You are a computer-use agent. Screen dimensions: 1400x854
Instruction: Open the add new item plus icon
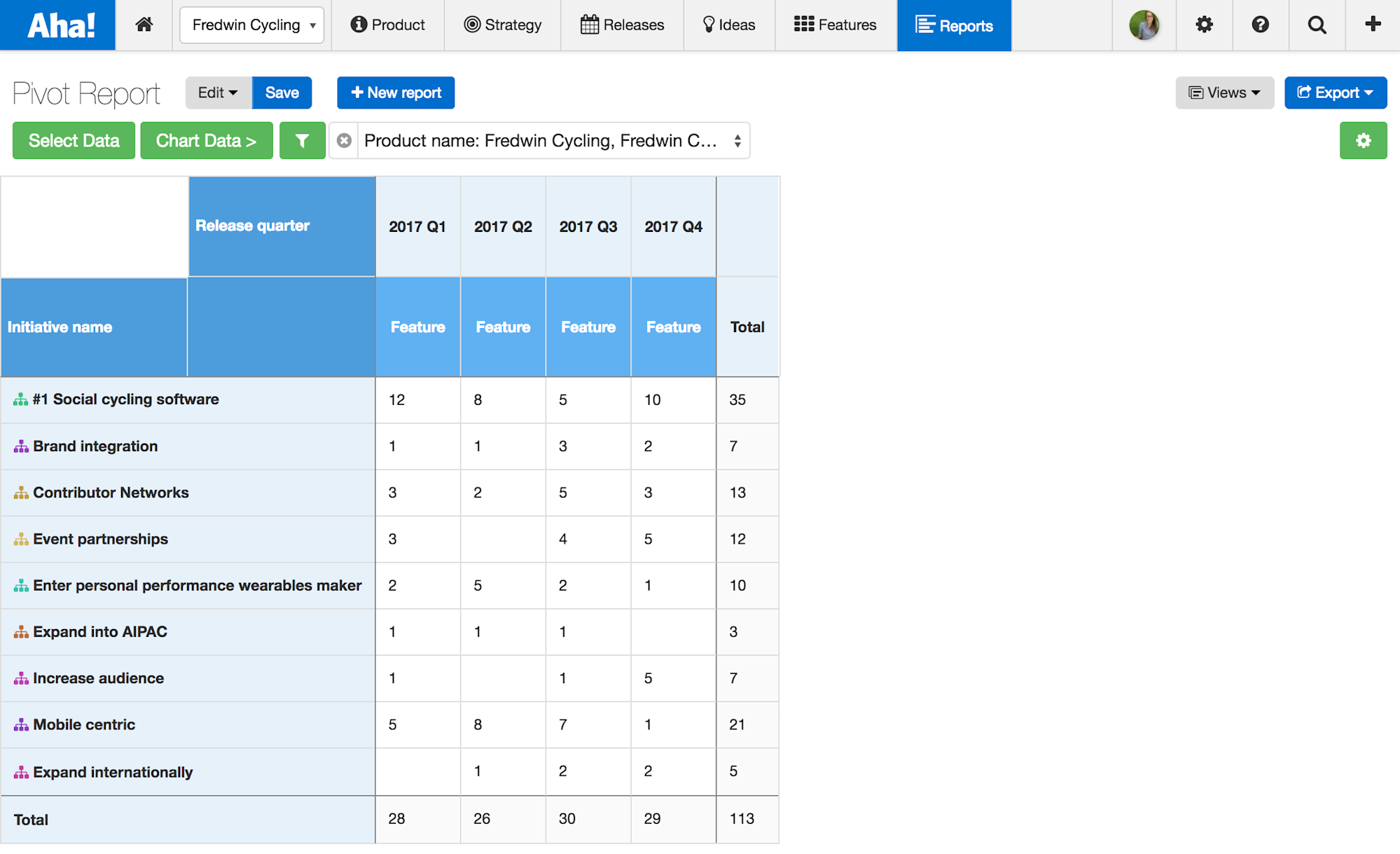point(1371,24)
